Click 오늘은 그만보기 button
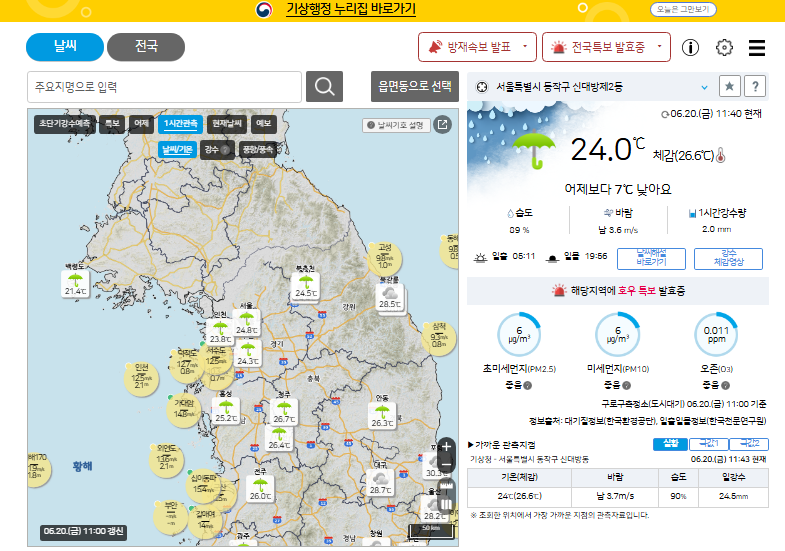Viewport: 785px width, 551px height. pos(683,10)
